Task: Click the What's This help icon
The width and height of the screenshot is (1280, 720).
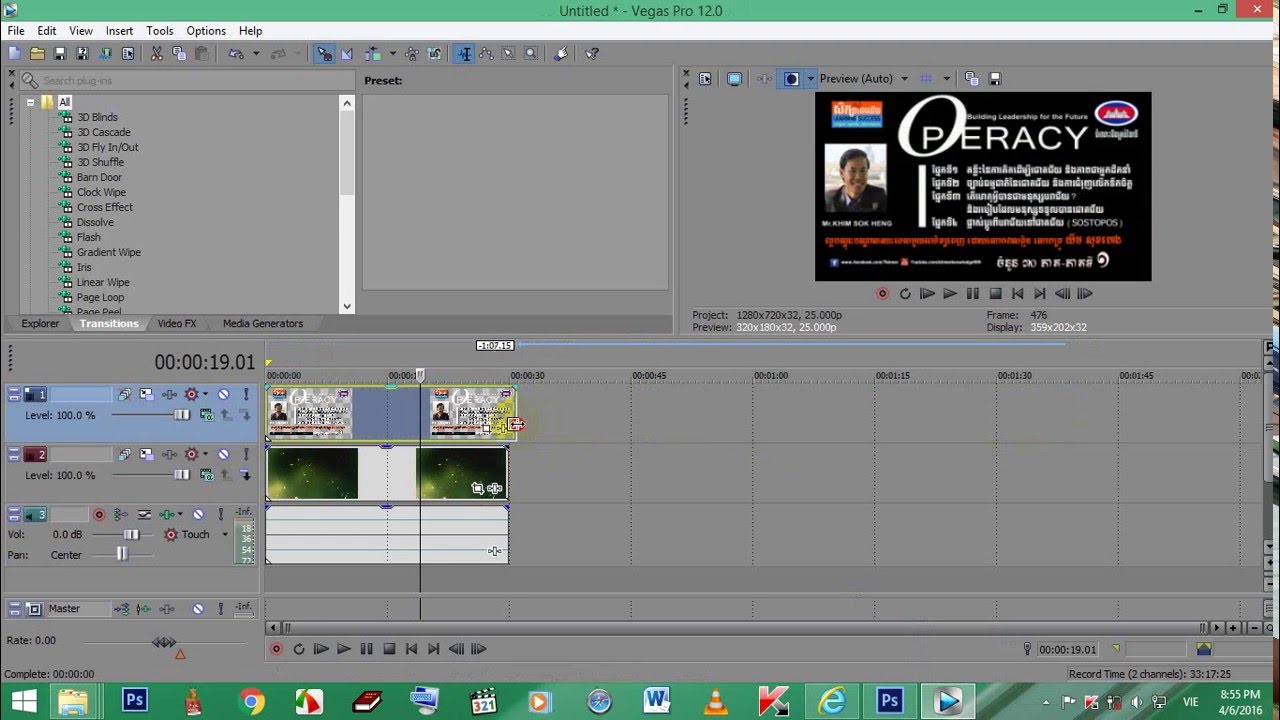Action: (592, 53)
